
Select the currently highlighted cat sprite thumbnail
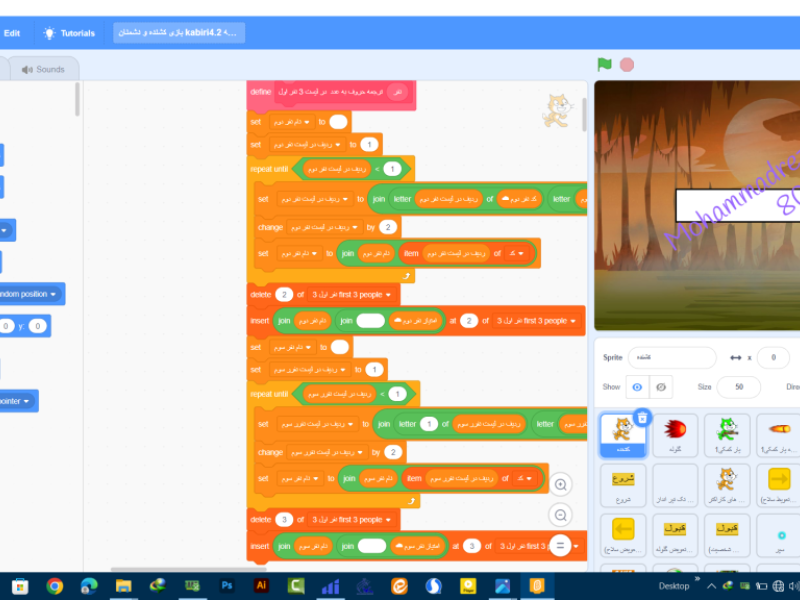(x=622, y=435)
